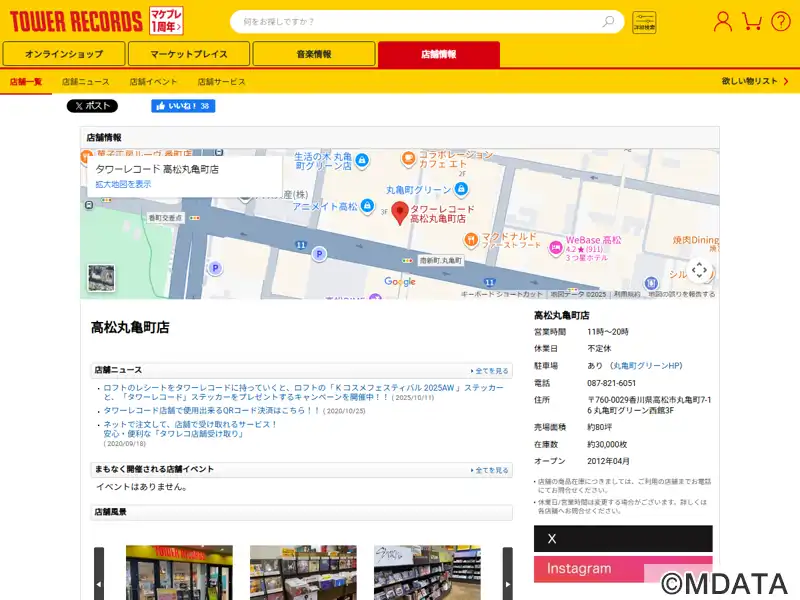
Task: Open the マケプレ1周年 banner badge
Action: 166,21
